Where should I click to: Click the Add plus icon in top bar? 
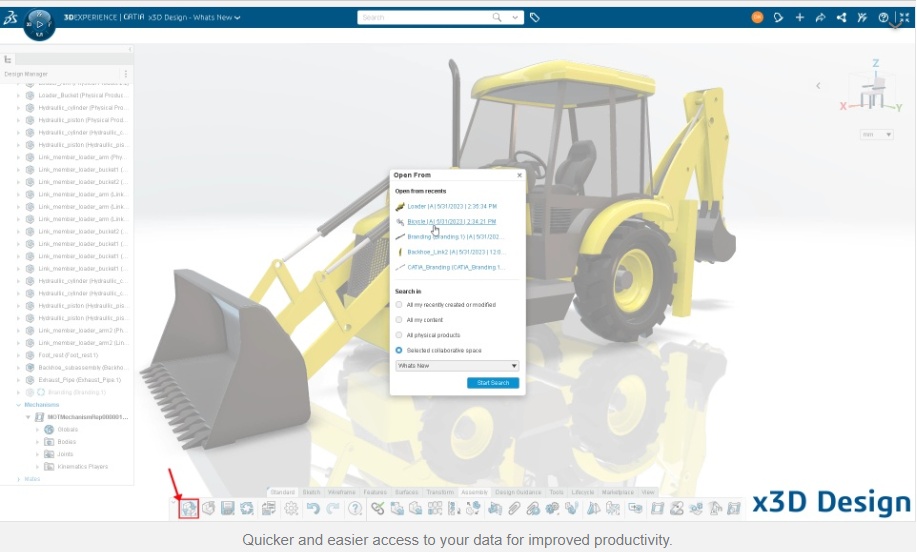point(799,18)
